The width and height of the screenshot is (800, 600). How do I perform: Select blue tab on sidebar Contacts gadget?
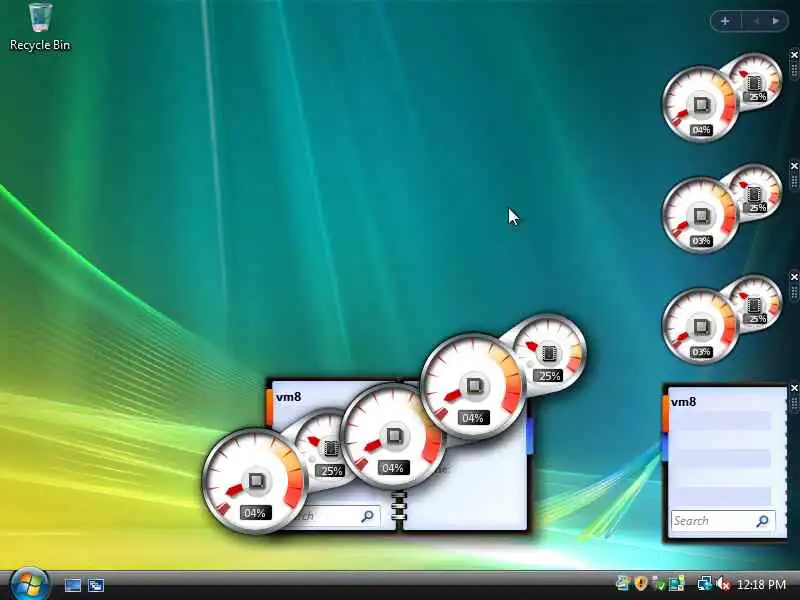tap(665, 446)
